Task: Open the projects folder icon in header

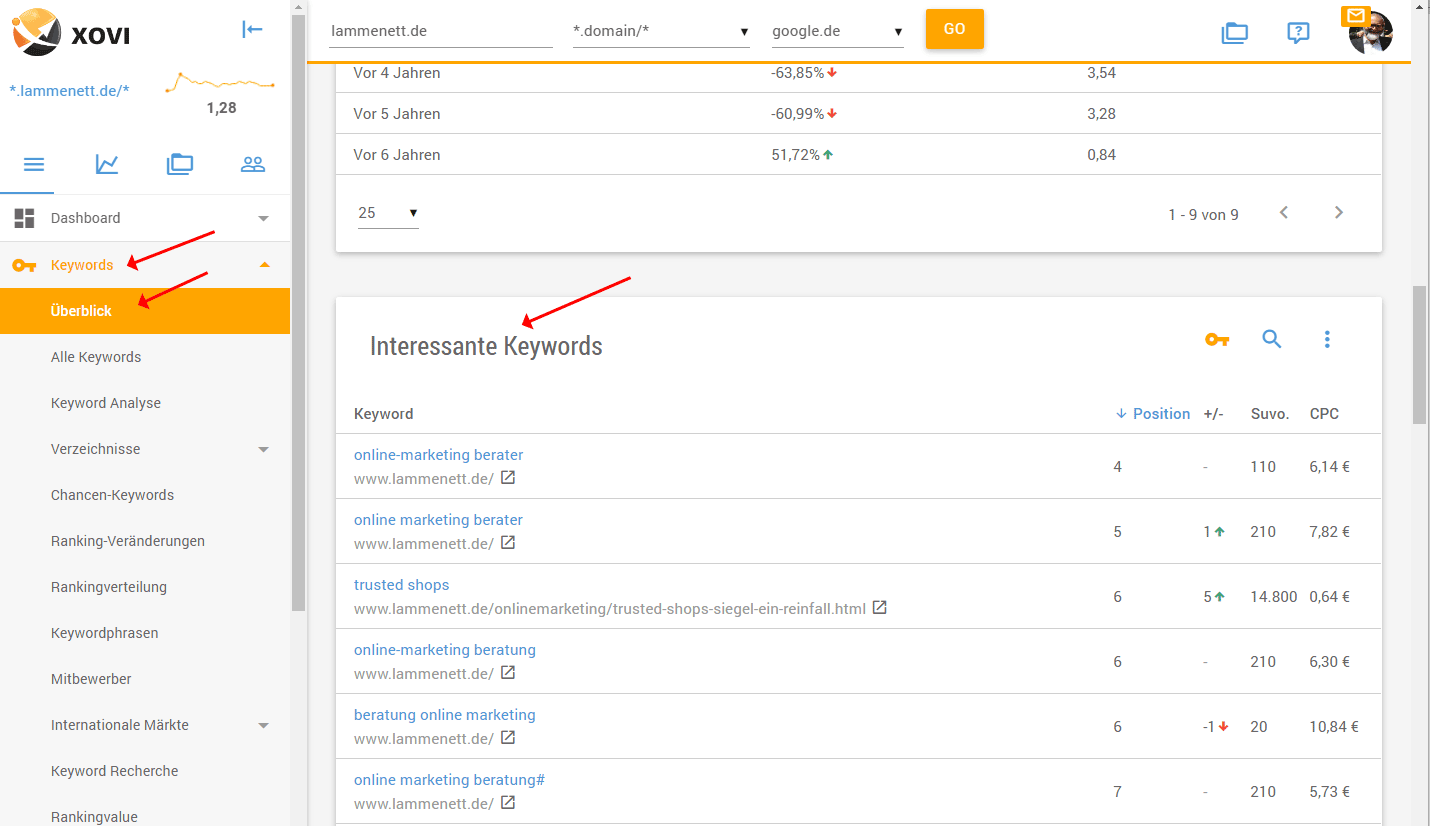Action: [x=1235, y=32]
